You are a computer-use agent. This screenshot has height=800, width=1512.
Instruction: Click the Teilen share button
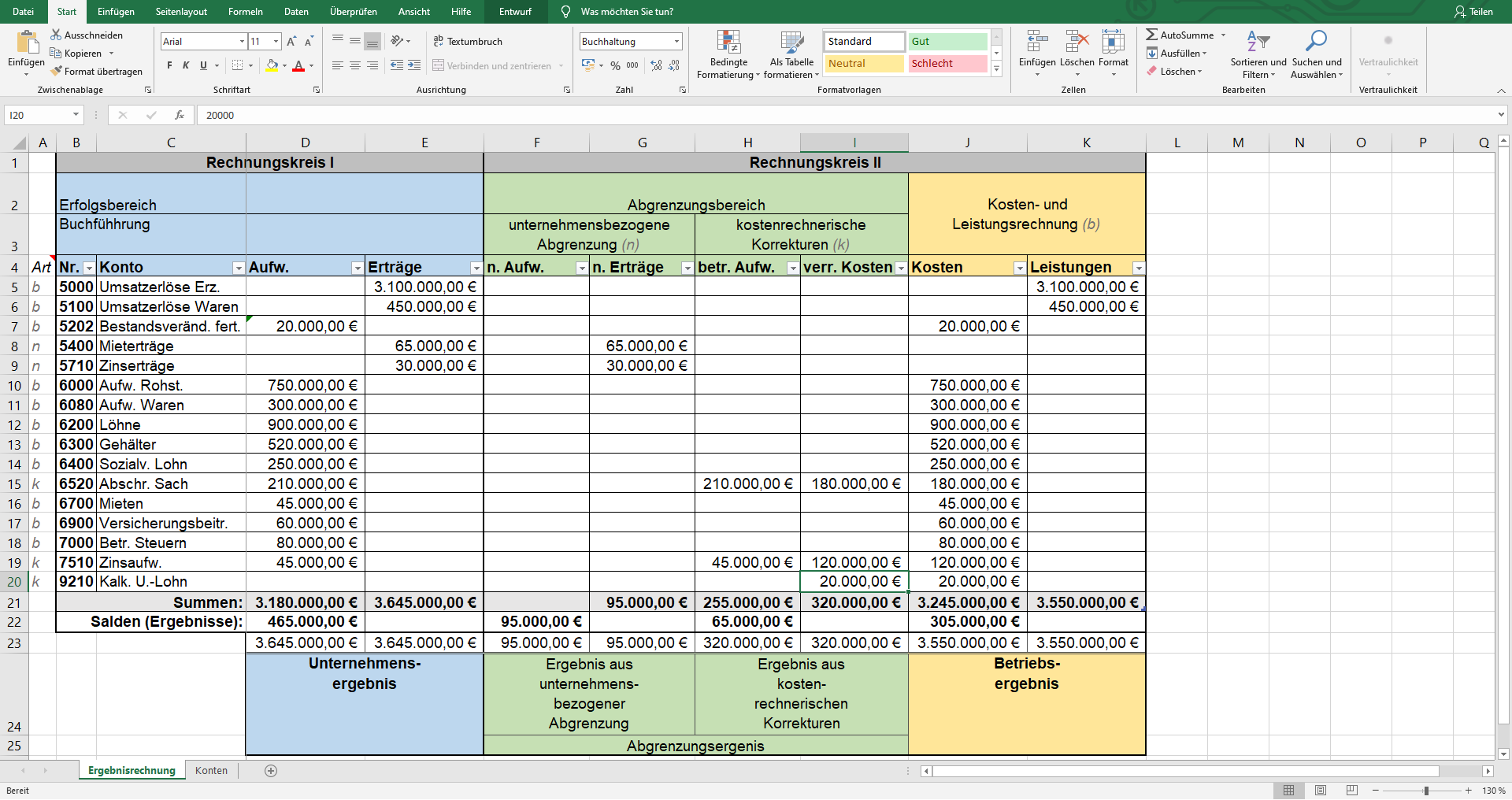click(1473, 12)
